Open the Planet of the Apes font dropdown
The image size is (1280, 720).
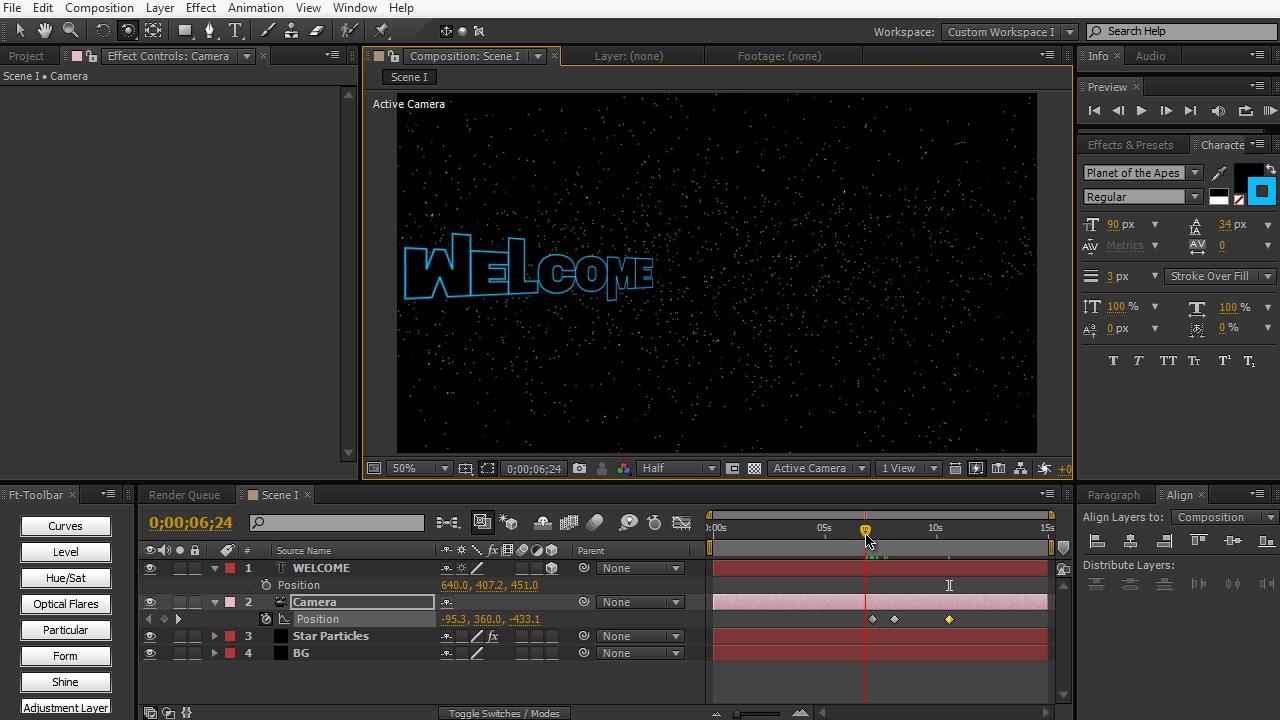[1142, 173]
